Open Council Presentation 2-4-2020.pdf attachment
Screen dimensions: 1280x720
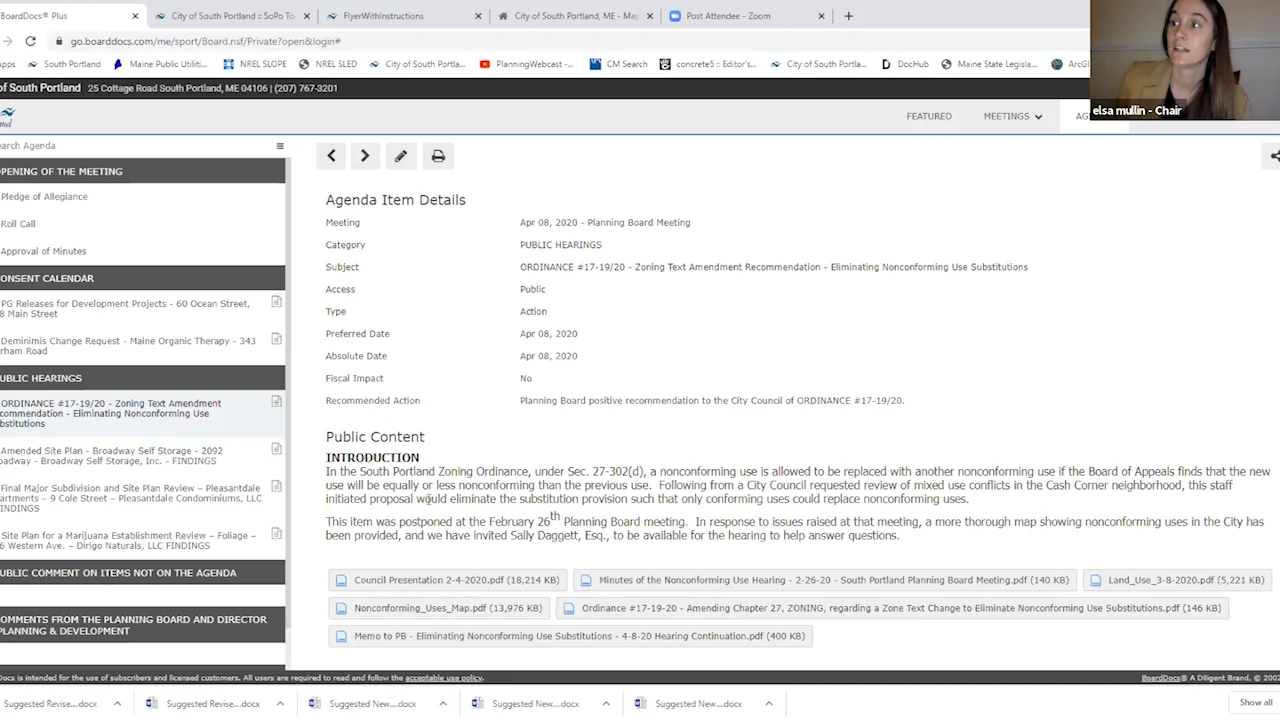click(448, 580)
